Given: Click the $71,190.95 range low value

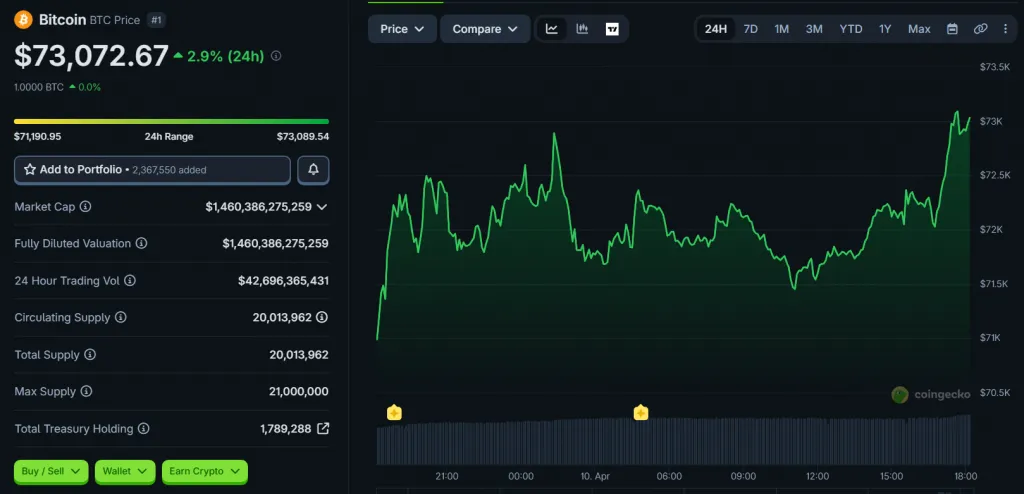Looking at the screenshot, I should 38,137.
